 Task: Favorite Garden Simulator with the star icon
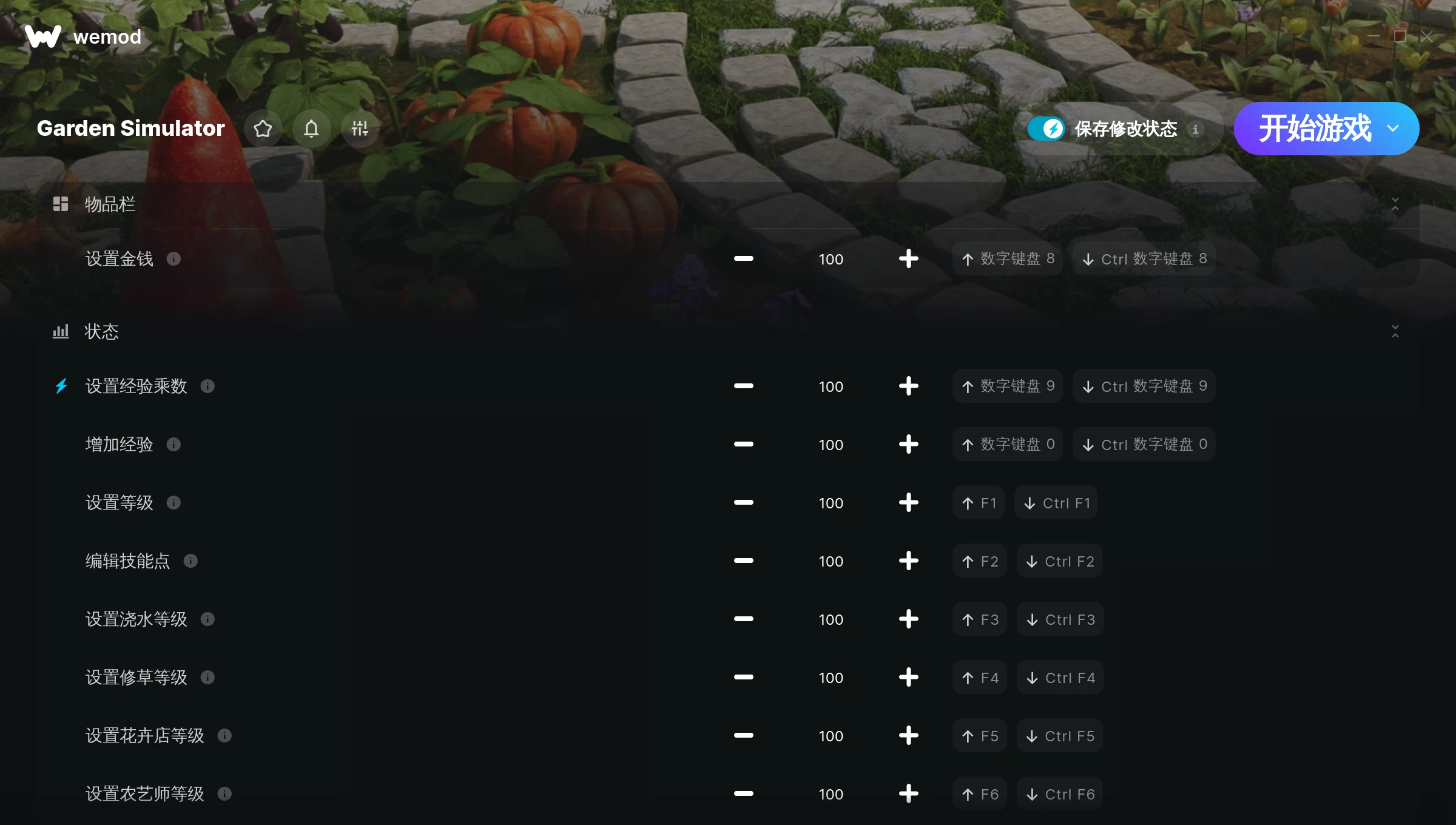point(263,129)
